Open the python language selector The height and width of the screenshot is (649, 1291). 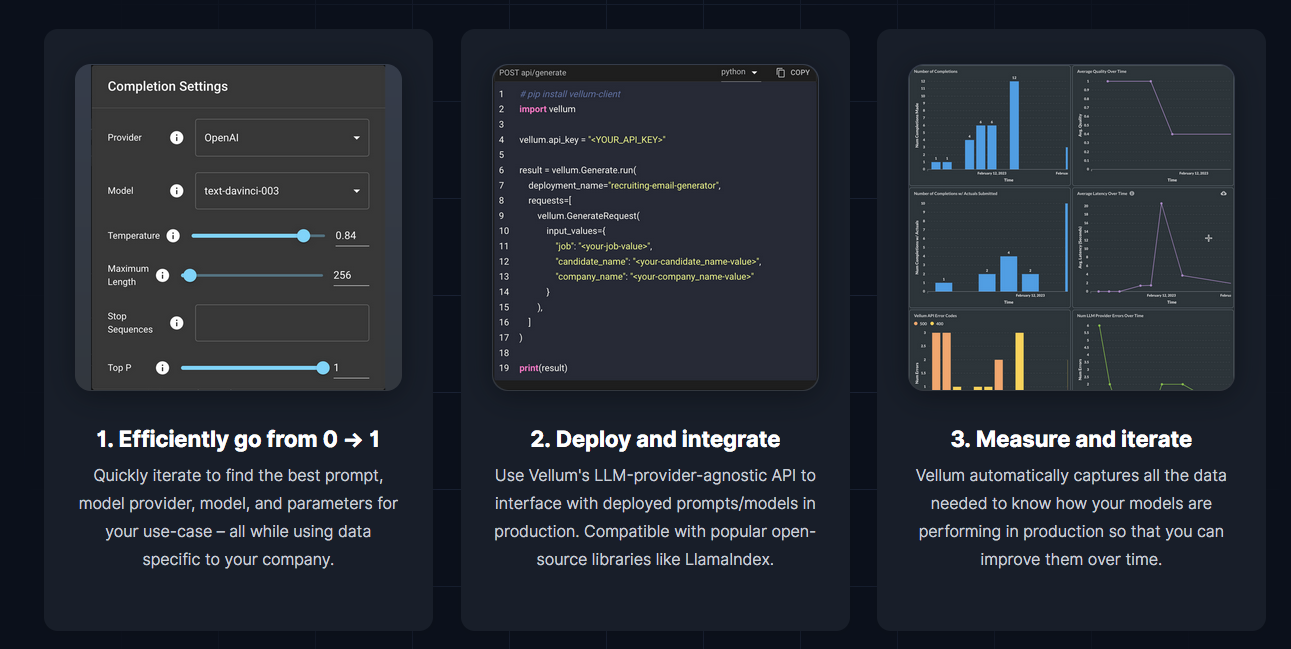740,73
